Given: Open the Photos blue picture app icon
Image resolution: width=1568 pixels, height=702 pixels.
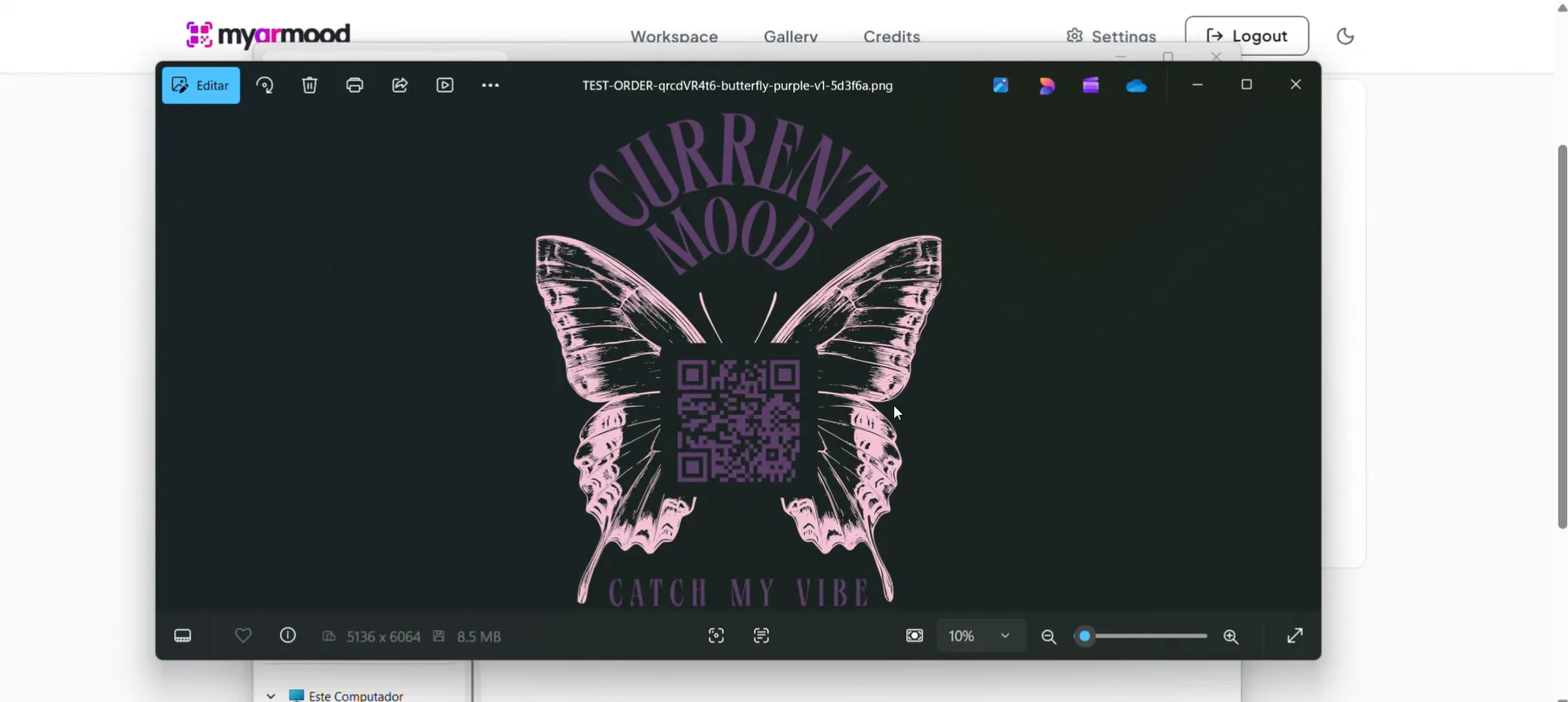Looking at the screenshot, I should click(x=1001, y=85).
